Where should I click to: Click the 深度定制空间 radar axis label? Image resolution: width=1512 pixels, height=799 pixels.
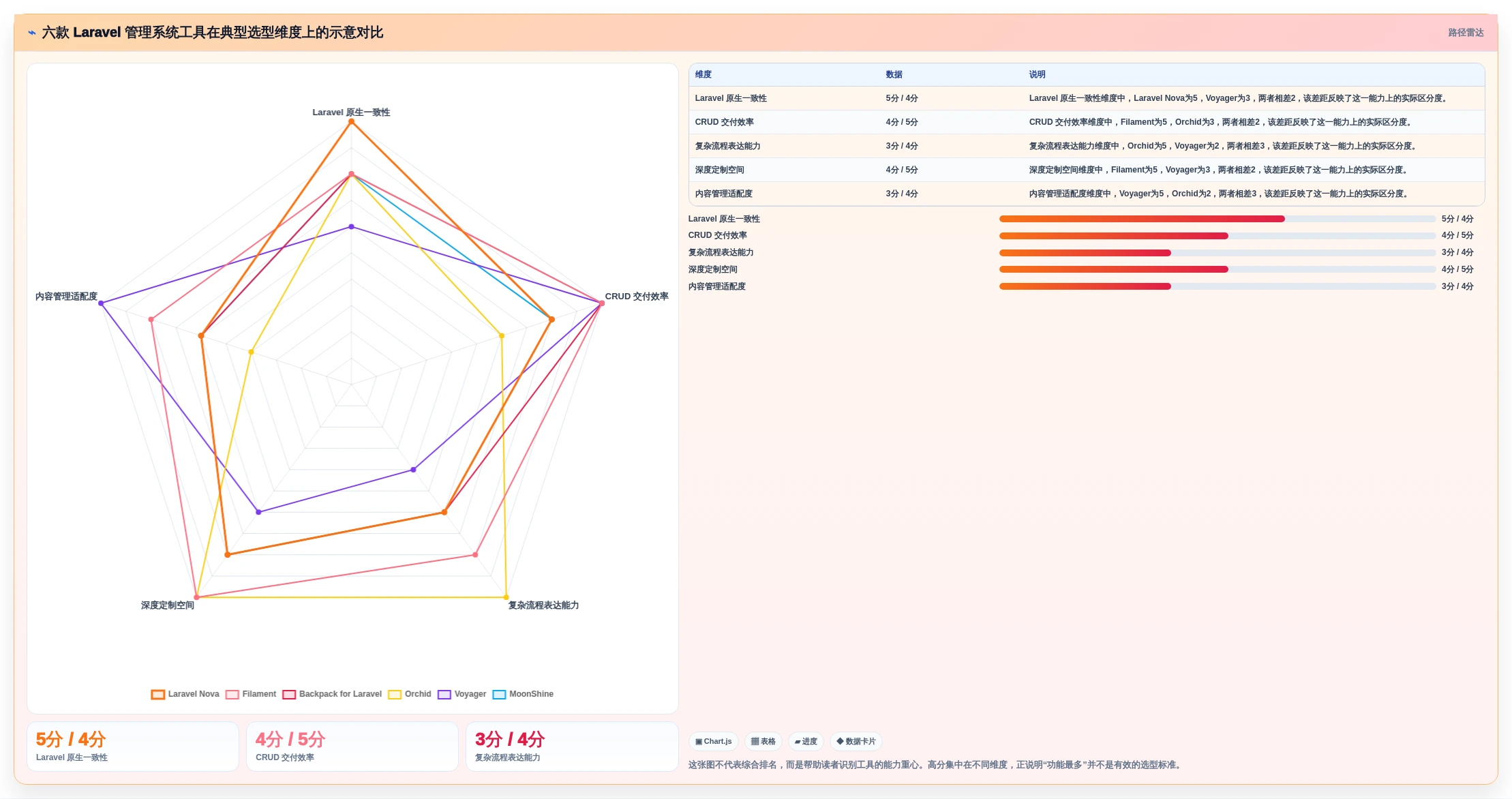(168, 605)
